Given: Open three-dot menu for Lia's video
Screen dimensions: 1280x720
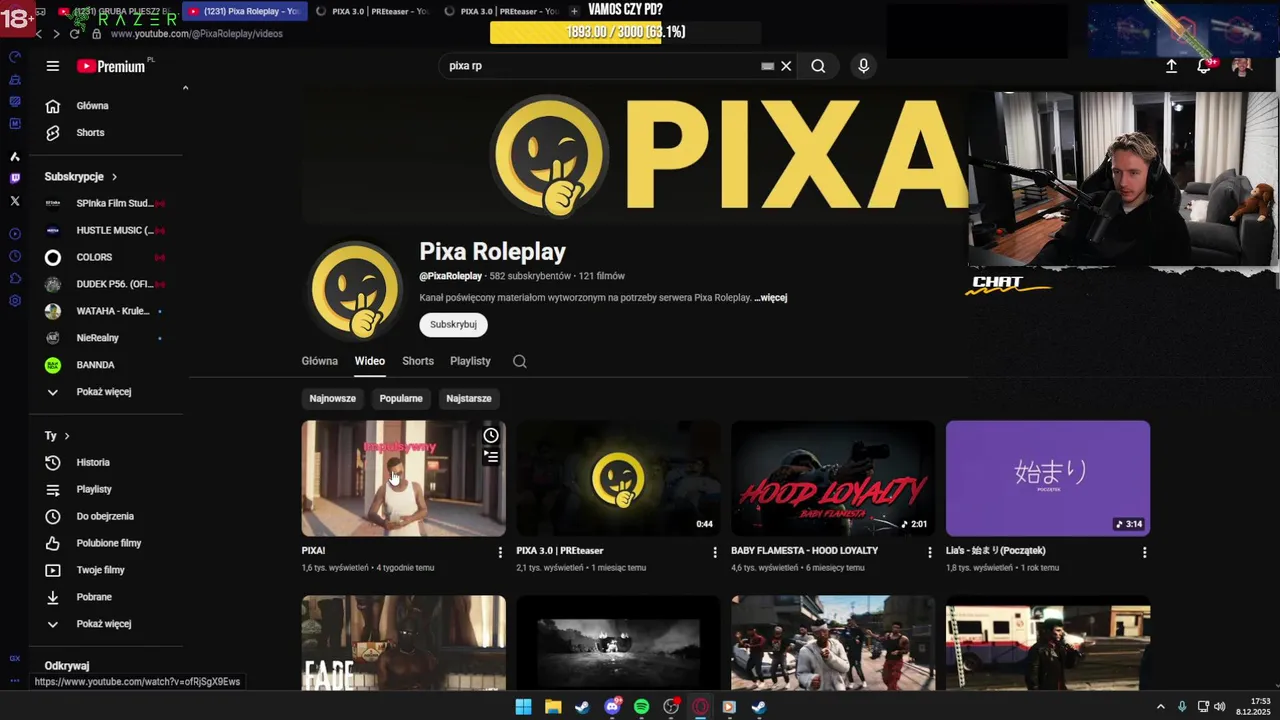Looking at the screenshot, I should click(x=1144, y=552).
